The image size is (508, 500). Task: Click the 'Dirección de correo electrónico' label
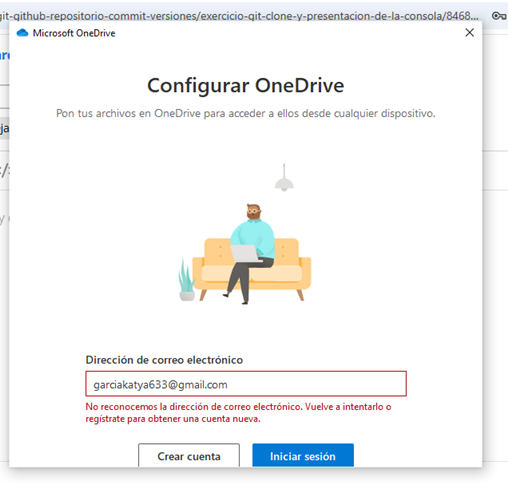click(x=164, y=360)
